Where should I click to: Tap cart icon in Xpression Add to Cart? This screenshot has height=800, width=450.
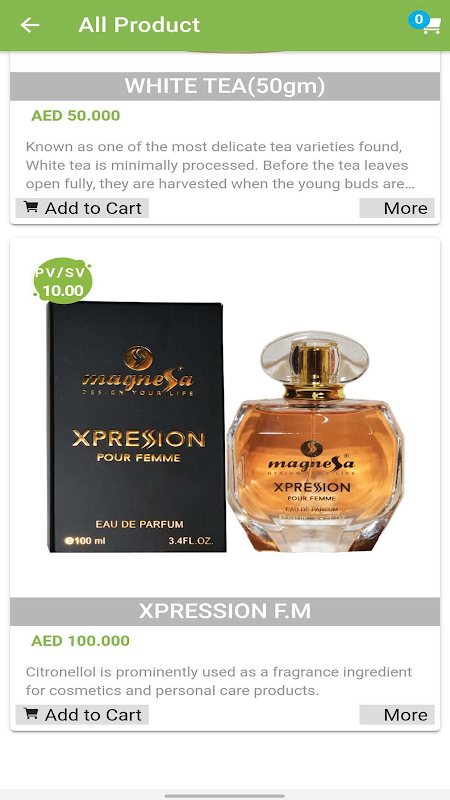click(31, 714)
